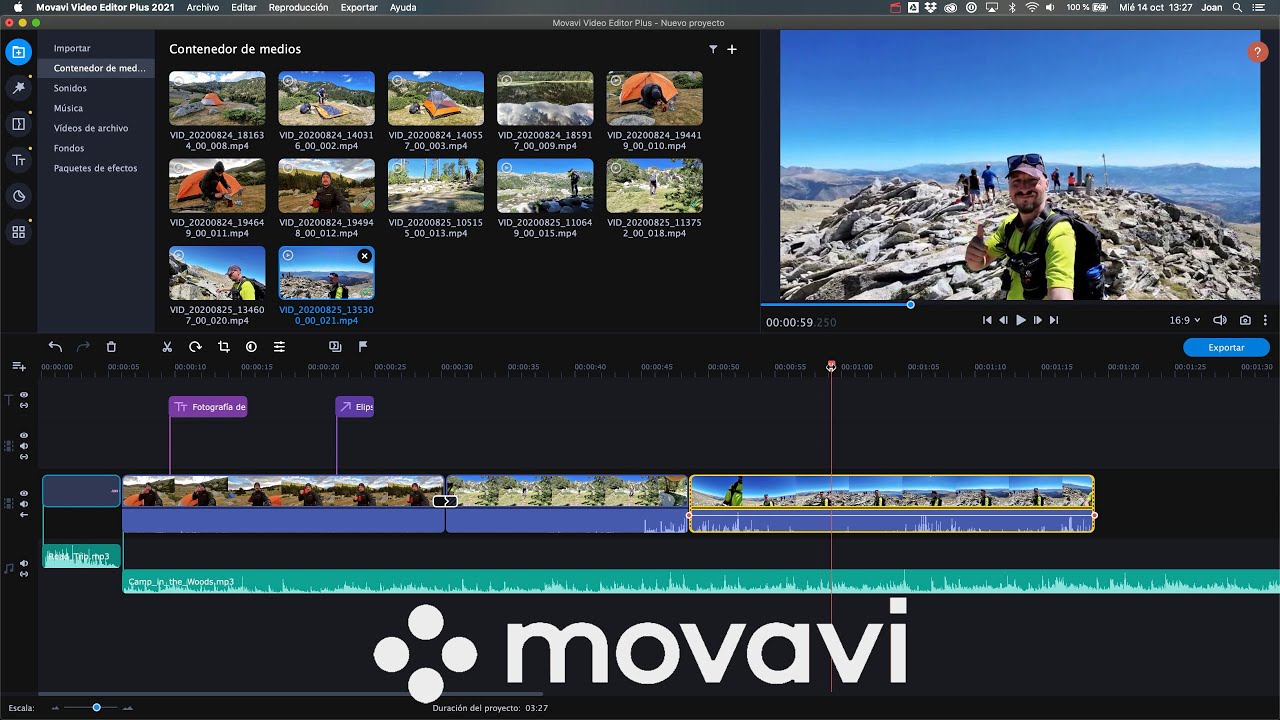Click the Add track icon
Viewport: 1280px width, 720px height.
(x=19, y=367)
